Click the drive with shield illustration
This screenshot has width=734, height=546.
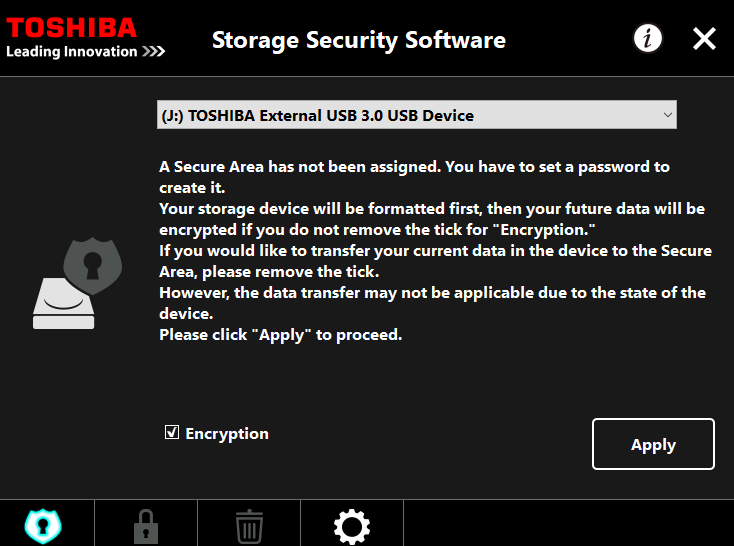(x=78, y=283)
